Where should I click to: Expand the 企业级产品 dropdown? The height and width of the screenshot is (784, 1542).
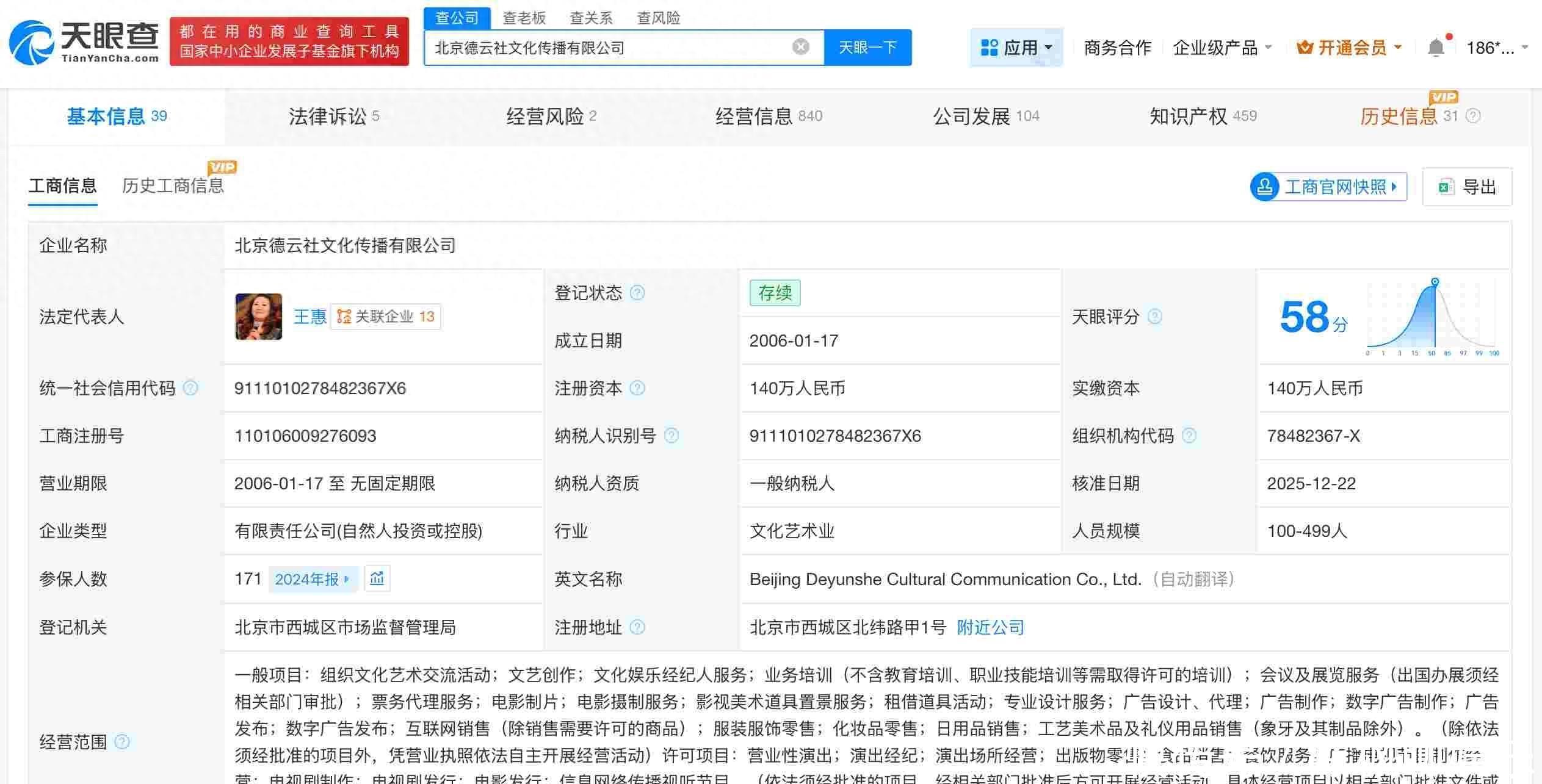tap(1222, 48)
